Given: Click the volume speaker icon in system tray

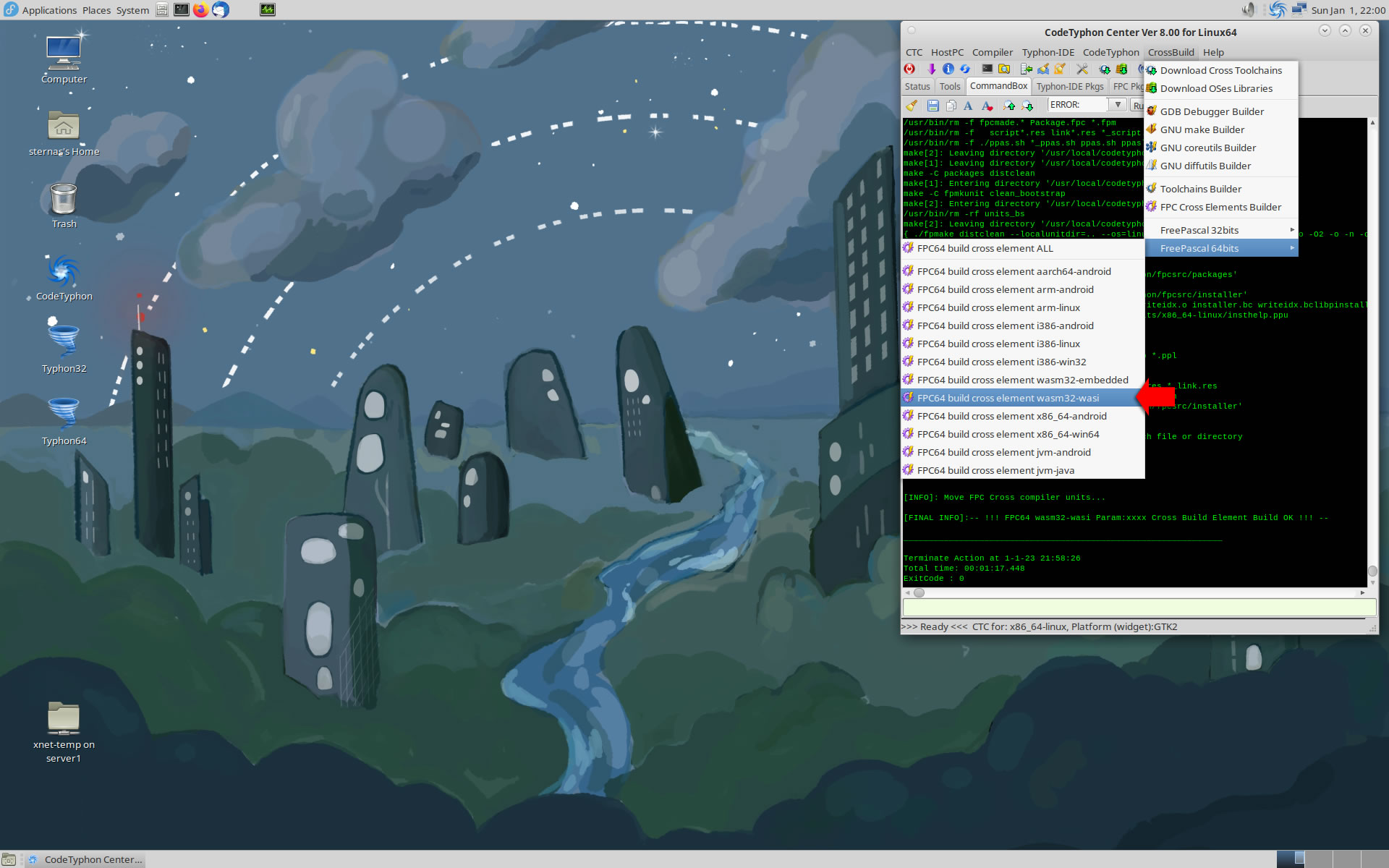Looking at the screenshot, I should coord(1249,9).
